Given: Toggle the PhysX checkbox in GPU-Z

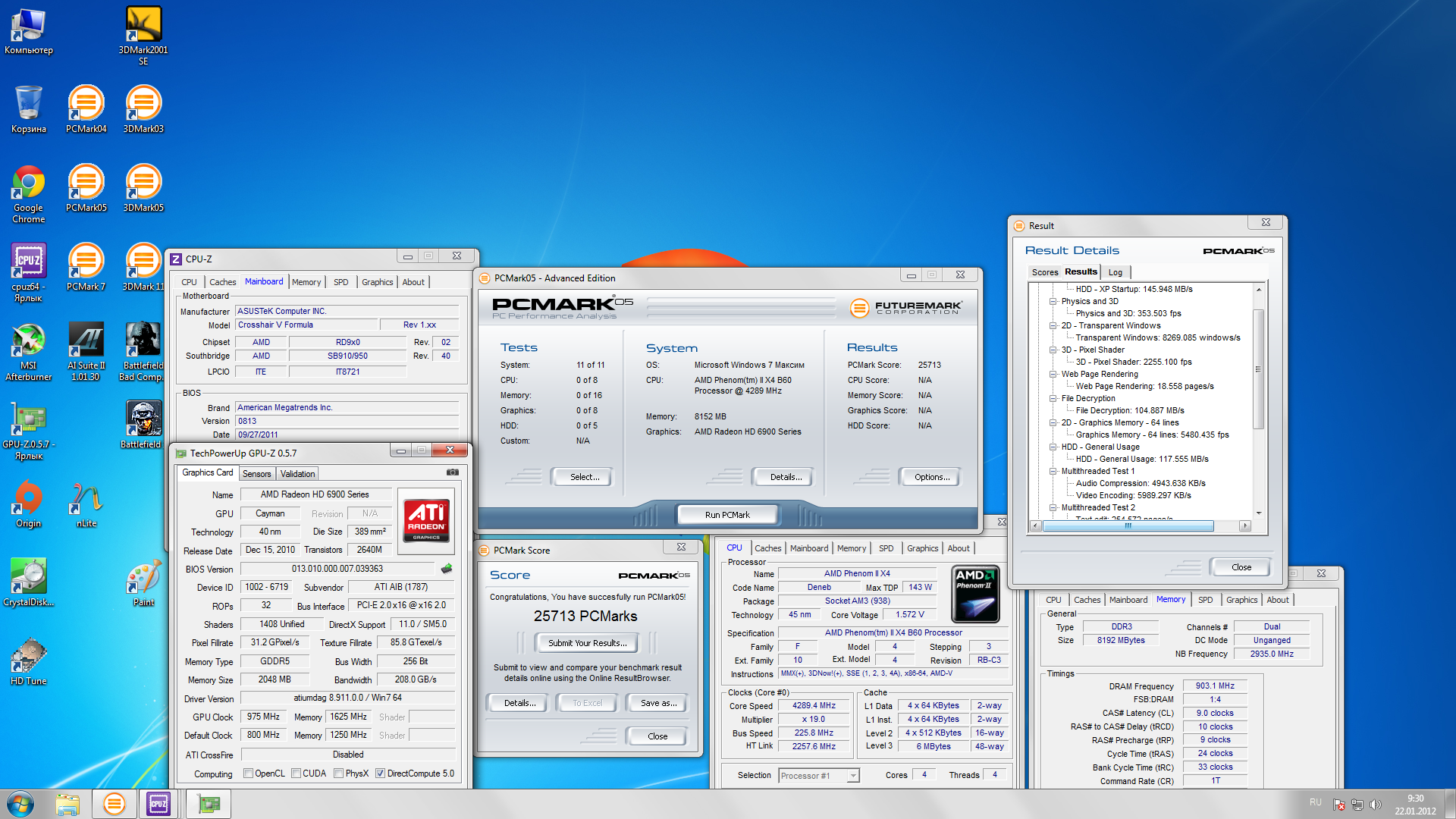Looking at the screenshot, I should click(x=338, y=773).
